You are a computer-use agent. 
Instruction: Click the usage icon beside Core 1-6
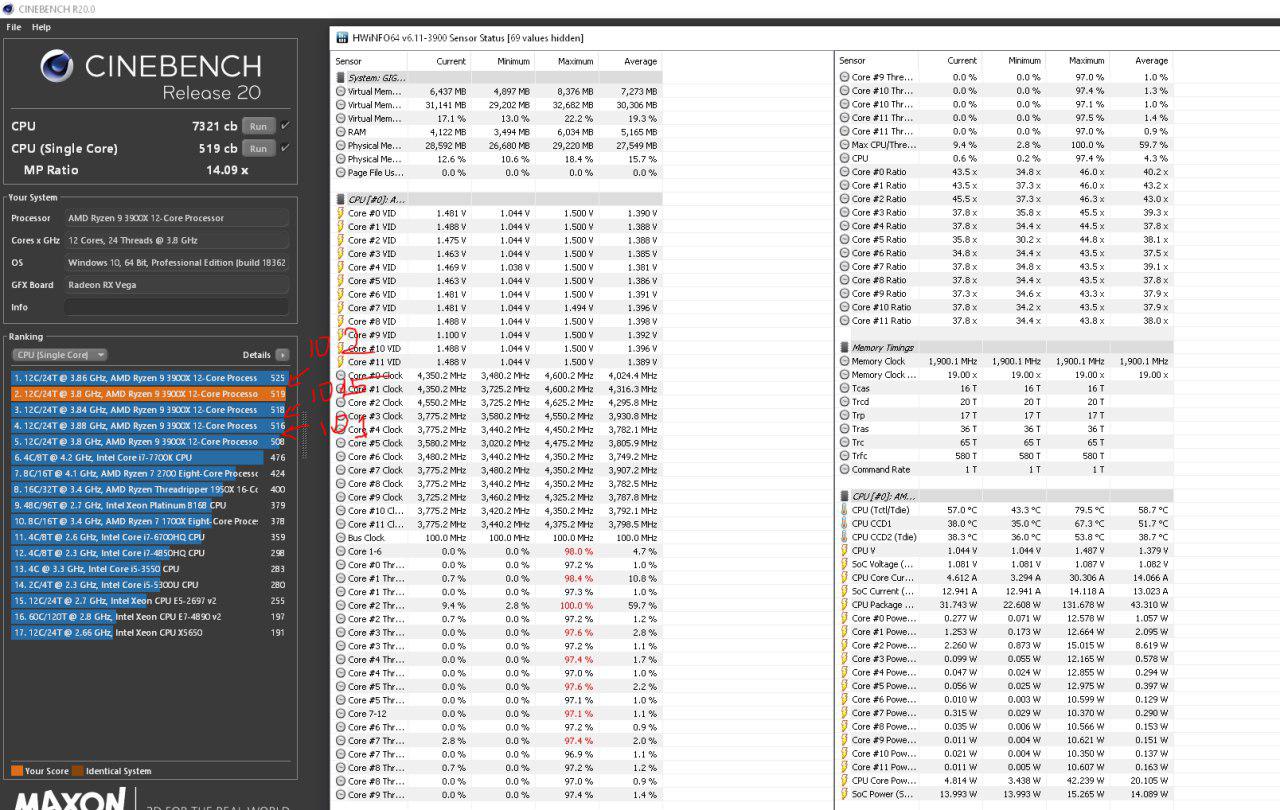tap(340, 551)
